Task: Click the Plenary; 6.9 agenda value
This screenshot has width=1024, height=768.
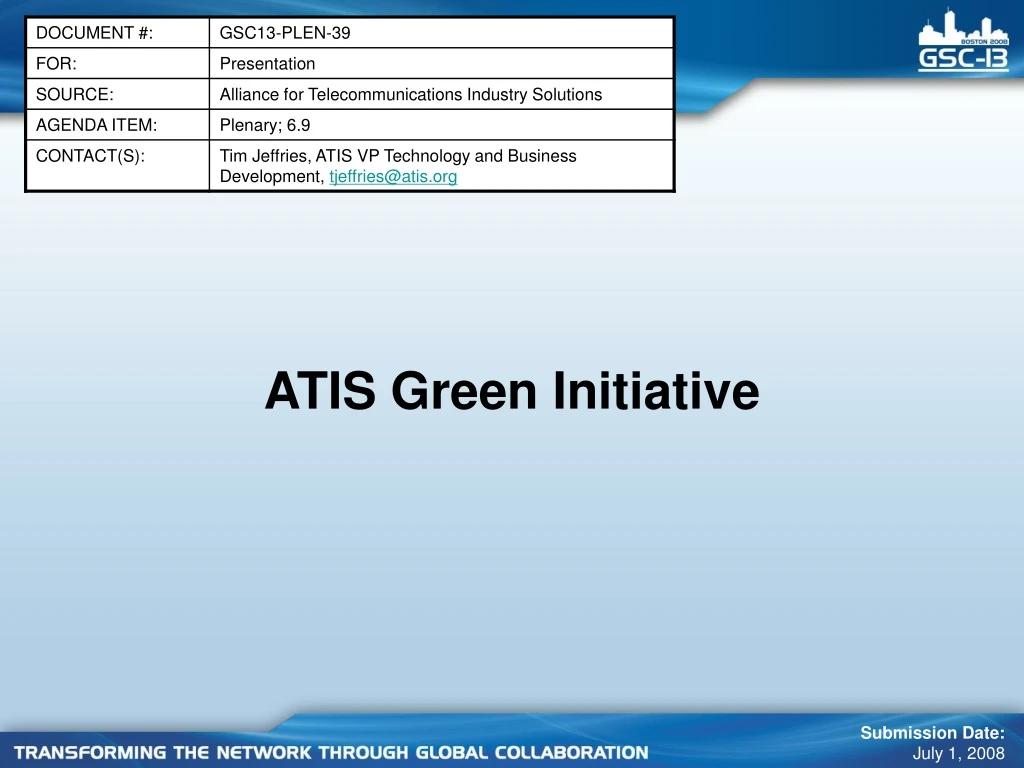Action: point(264,125)
